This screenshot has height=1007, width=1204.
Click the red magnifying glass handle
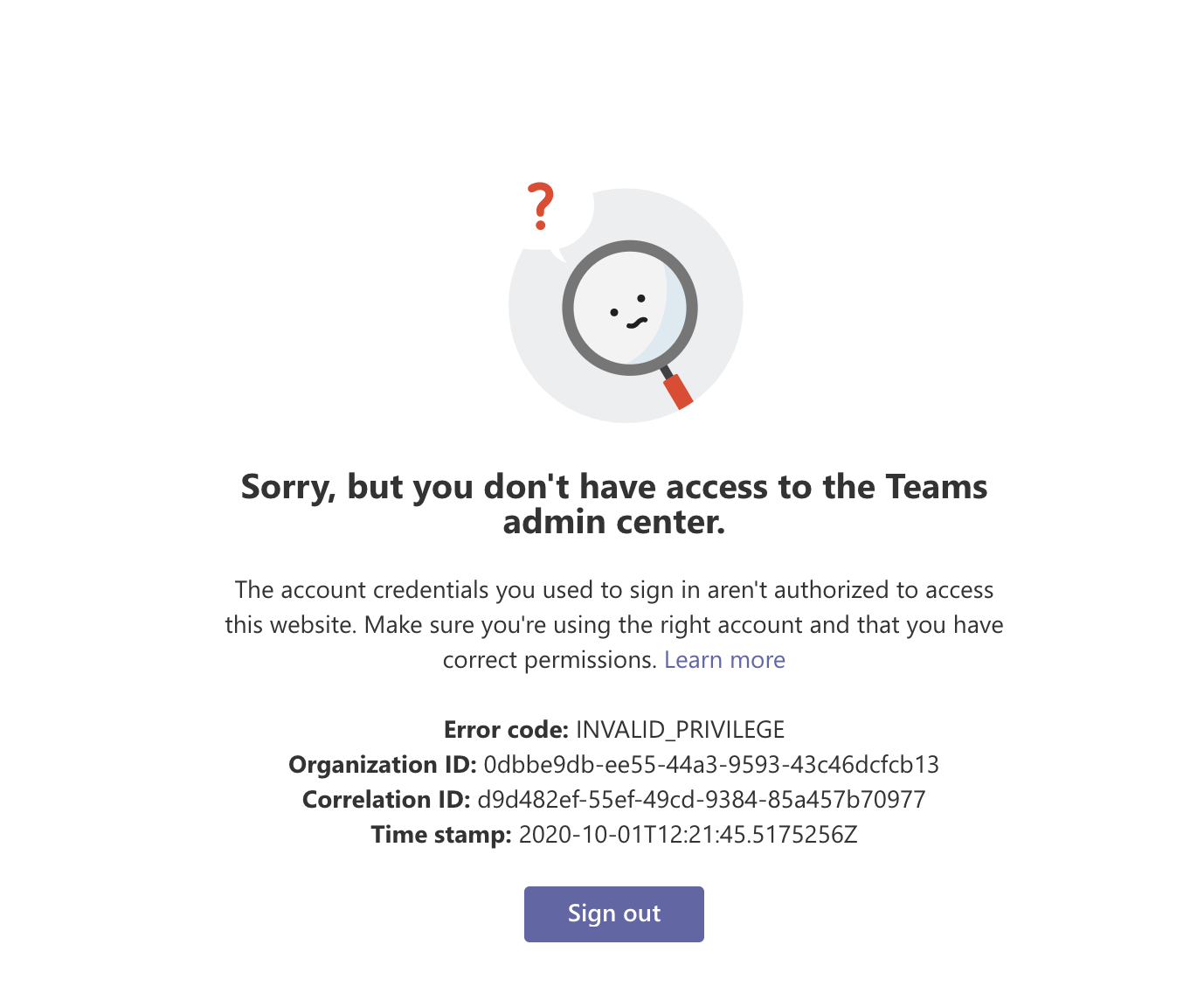(677, 391)
